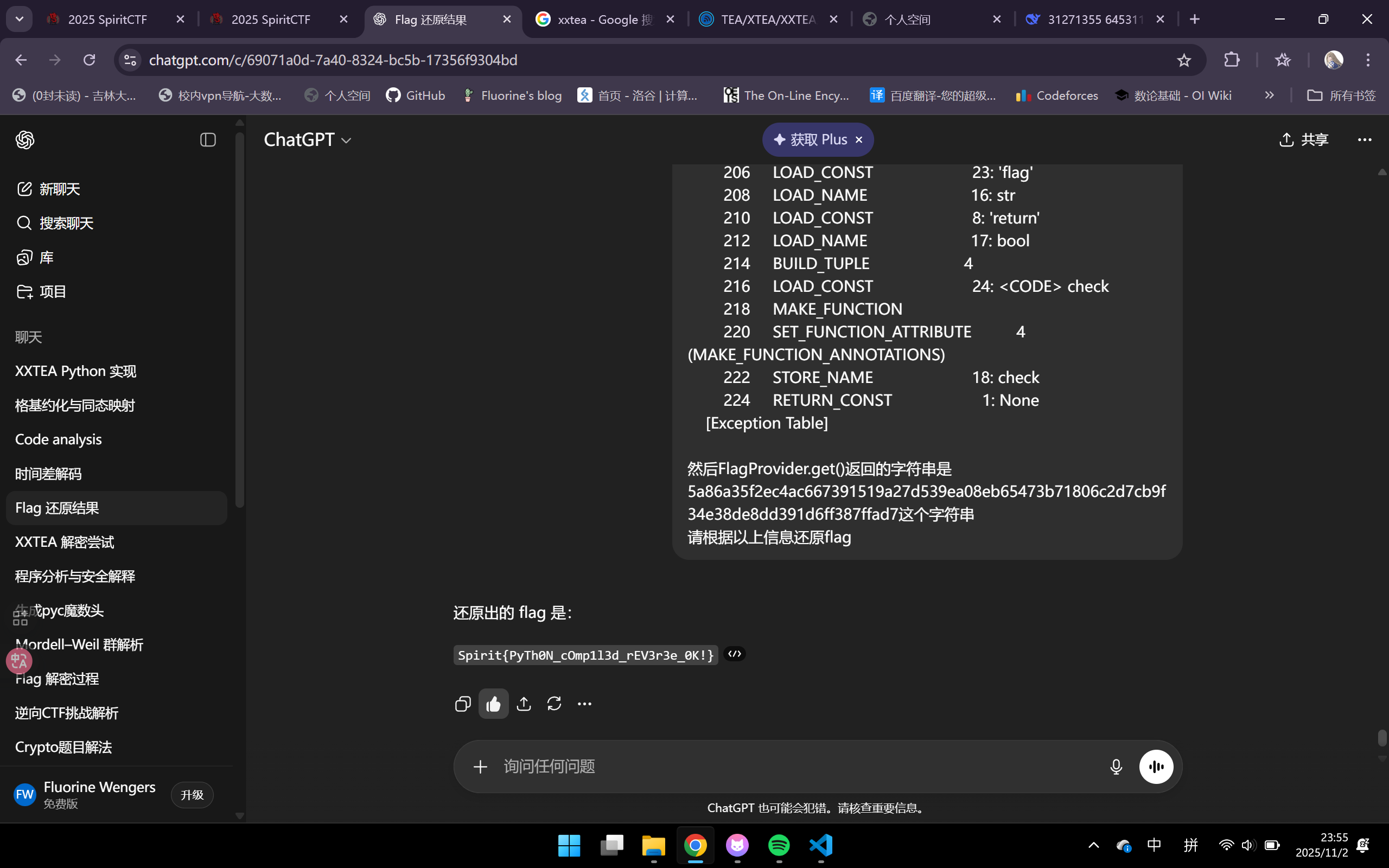Viewport: 1389px width, 868px height.
Task: Collapse the sidebar panel
Action: coord(208,139)
